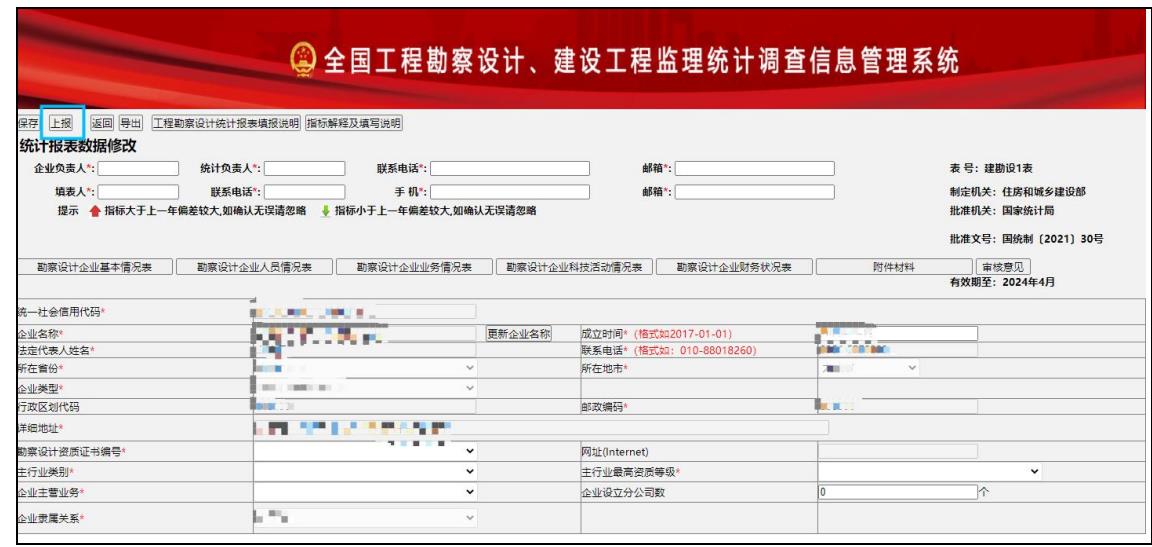Click the 保存 (Save) toolbar button
Screen dimensions: 1152x547
(x=27, y=123)
